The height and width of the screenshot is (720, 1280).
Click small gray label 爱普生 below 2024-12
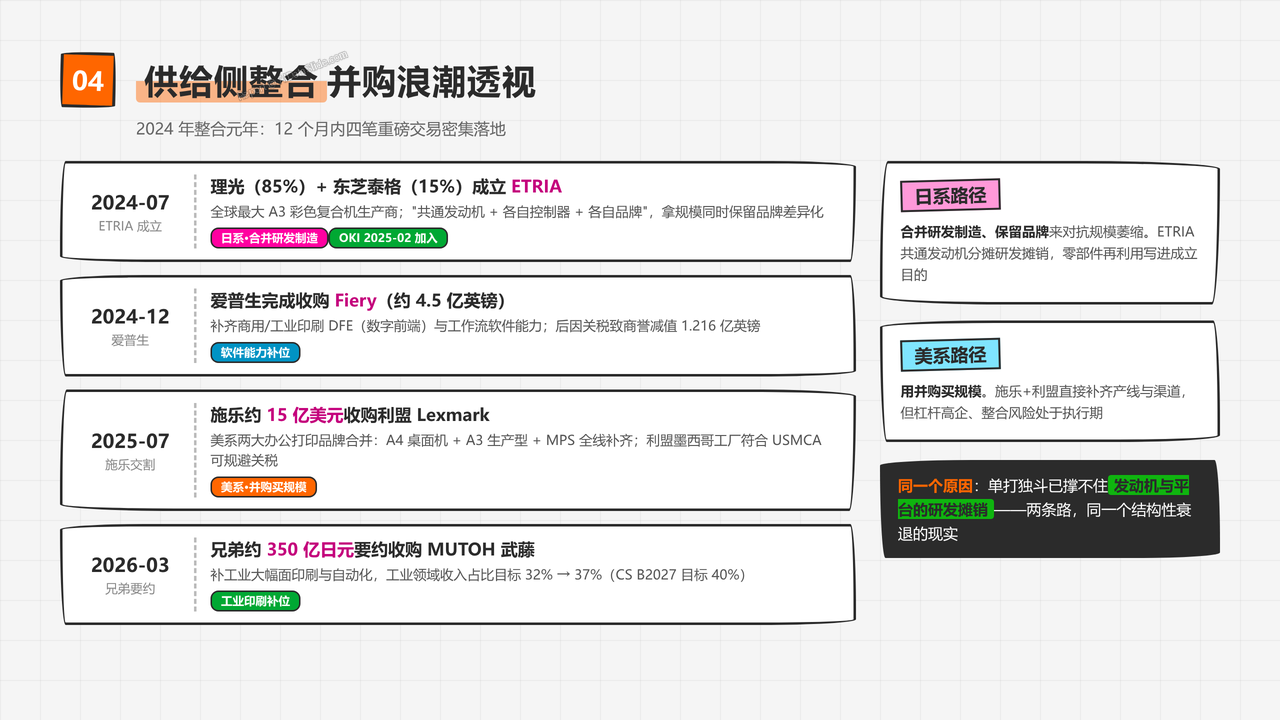130,340
